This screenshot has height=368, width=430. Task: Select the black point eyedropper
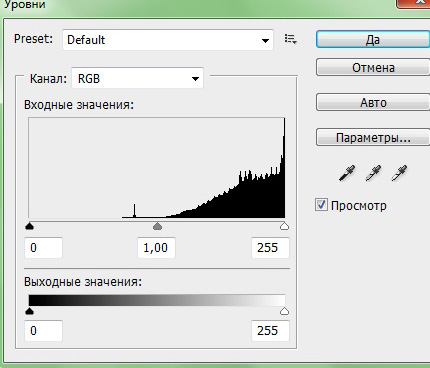[347, 173]
